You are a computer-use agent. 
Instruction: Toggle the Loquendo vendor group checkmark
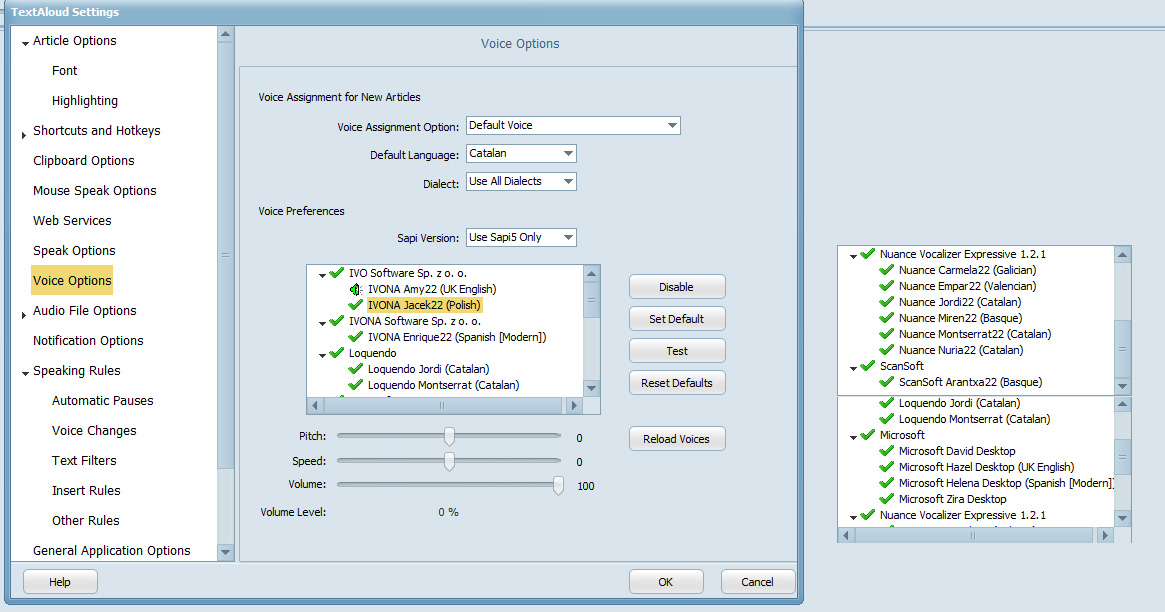(x=337, y=353)
